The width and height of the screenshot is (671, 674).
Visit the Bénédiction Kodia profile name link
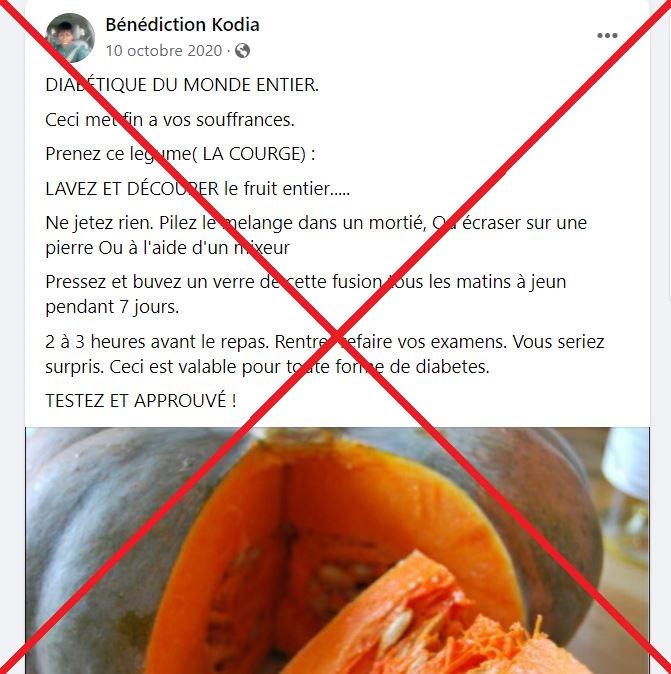click(182, 25)
